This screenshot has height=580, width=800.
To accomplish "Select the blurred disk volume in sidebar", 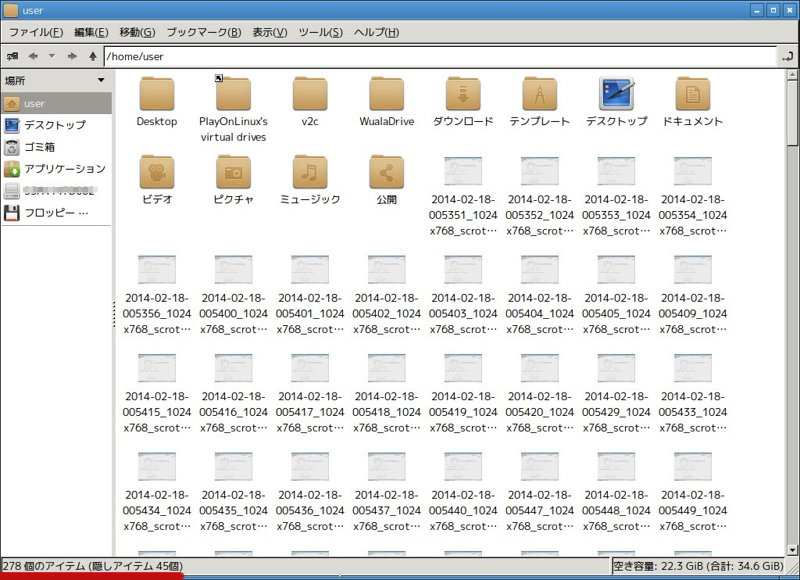I will [56, 191].
